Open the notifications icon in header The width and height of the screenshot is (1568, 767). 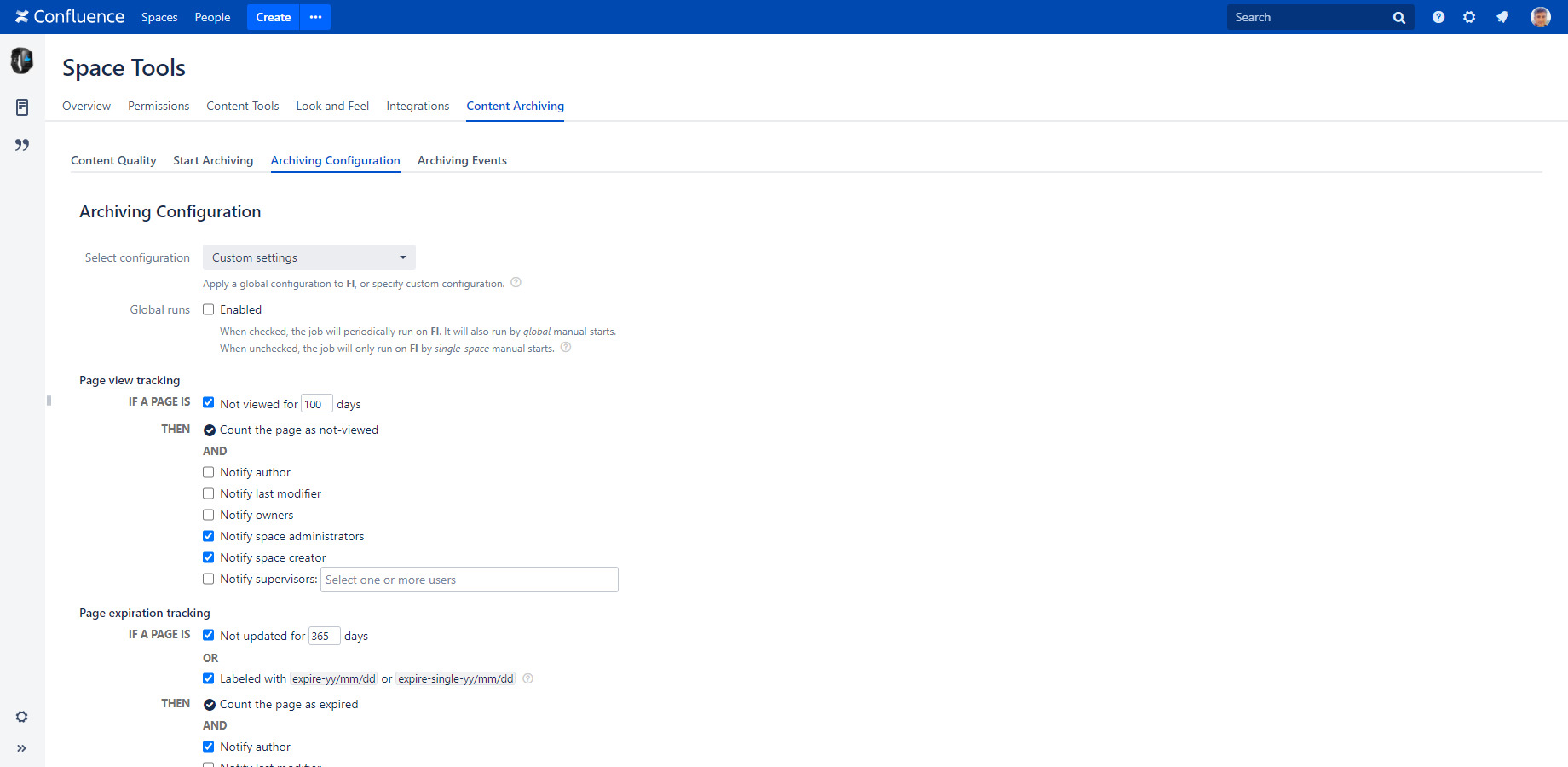(x=1502, y=17)
